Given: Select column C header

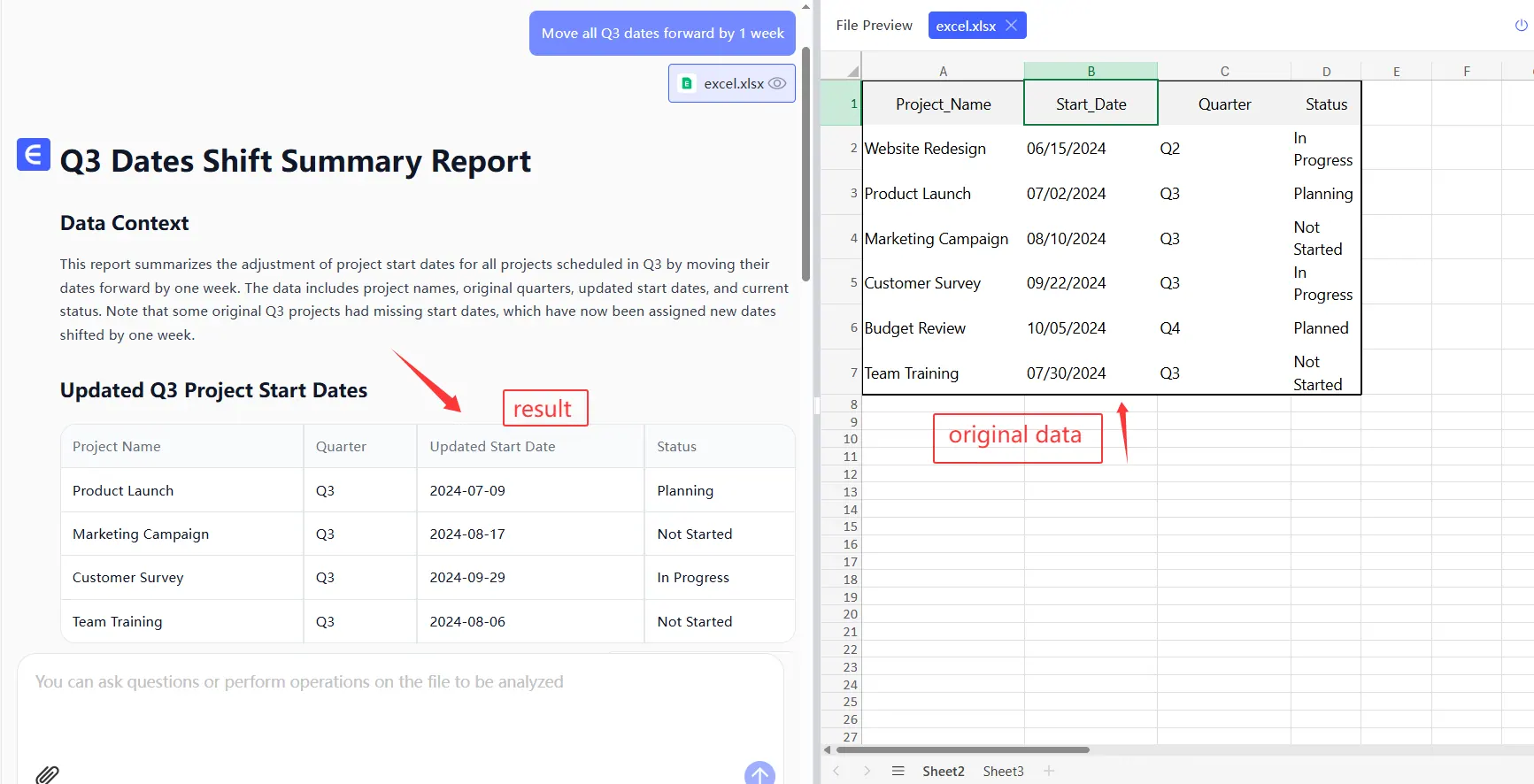Looking at the screenshot, I should click(1224, 72).
